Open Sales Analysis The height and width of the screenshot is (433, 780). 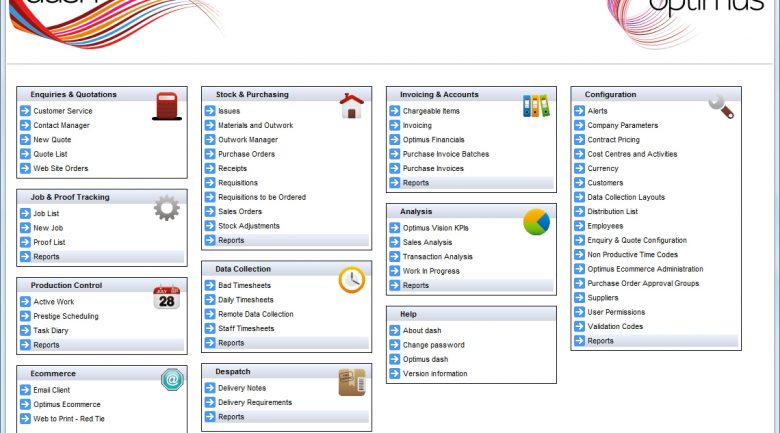427,242
